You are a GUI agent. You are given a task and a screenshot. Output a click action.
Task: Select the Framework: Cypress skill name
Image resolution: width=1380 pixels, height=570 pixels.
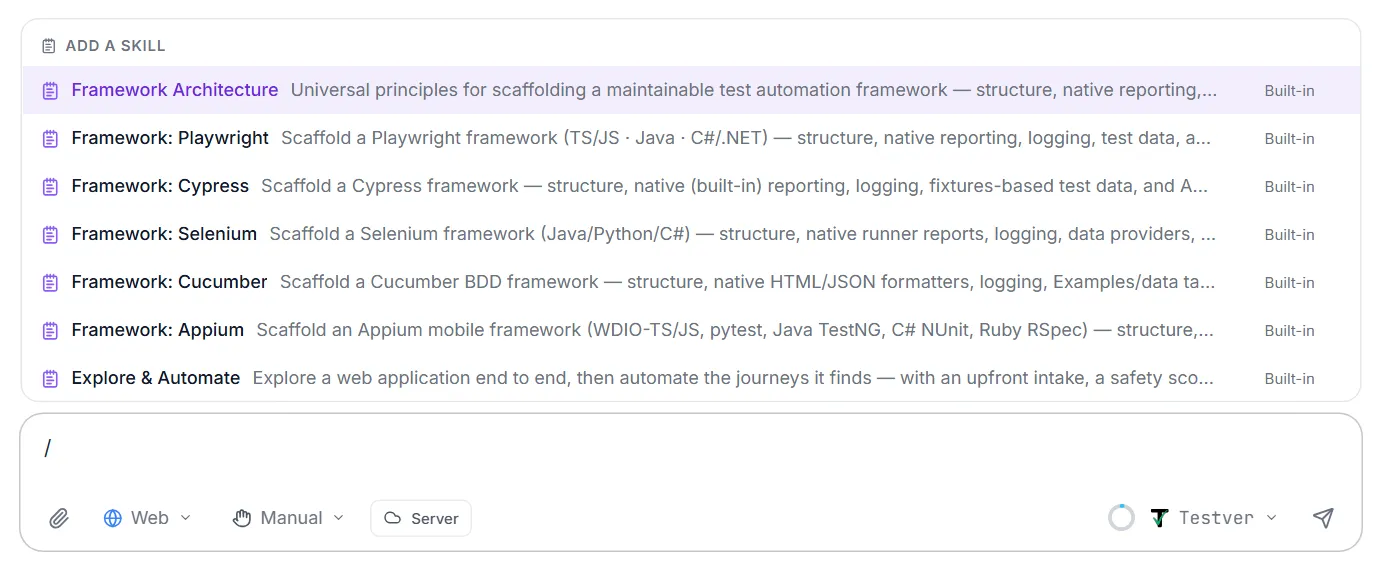(160, 186)
